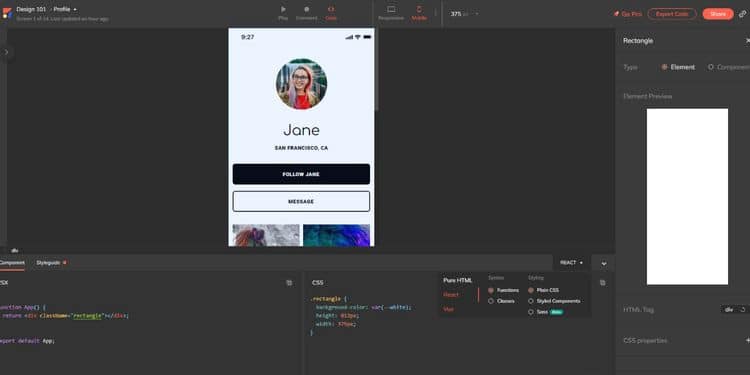The height and width of the screenshot is (375, 750).
Task: Copy the JSX code with clipboard icon
Action: point(289,283)
